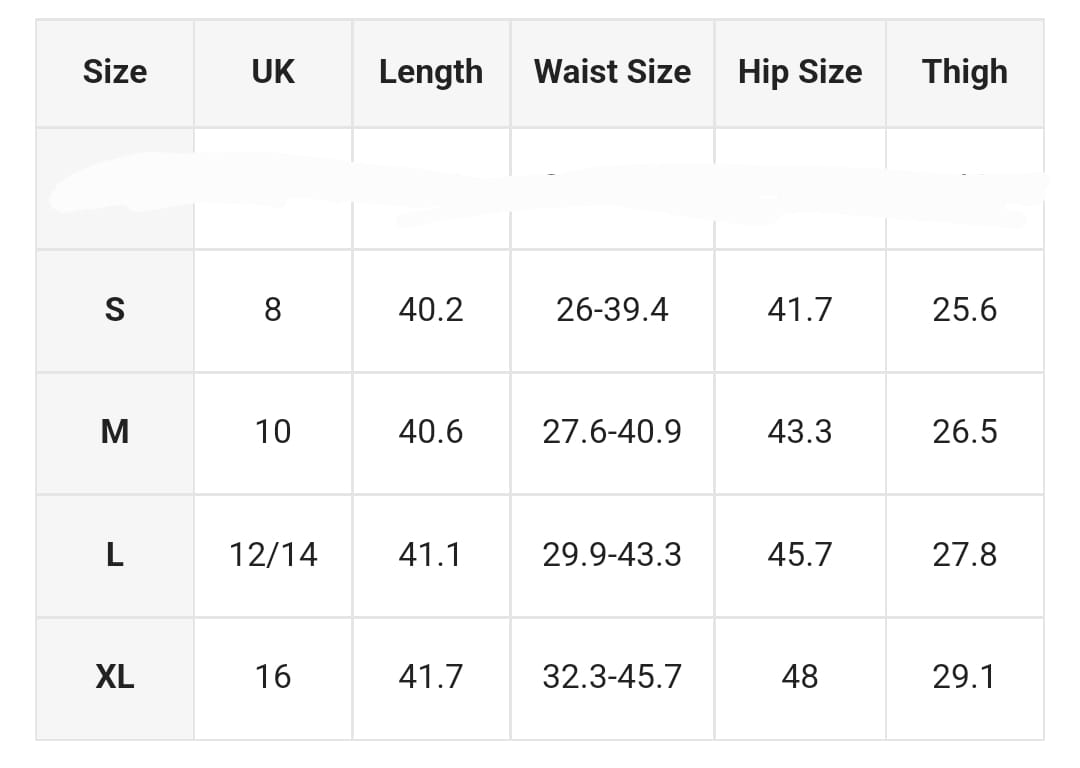Click the L size row label
The width and height of the screenshot is (1080, 768).
[x=115, y=556]
